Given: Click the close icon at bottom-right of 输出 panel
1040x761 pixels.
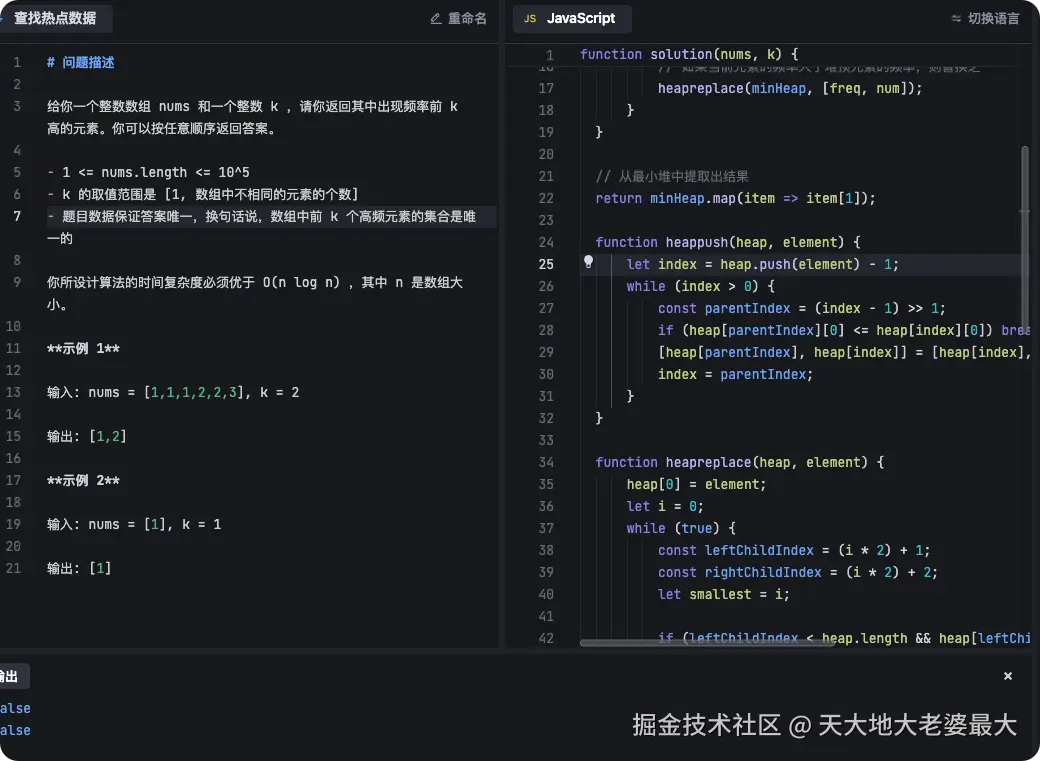Looking at the screenshot, I should click(1007, 675).
